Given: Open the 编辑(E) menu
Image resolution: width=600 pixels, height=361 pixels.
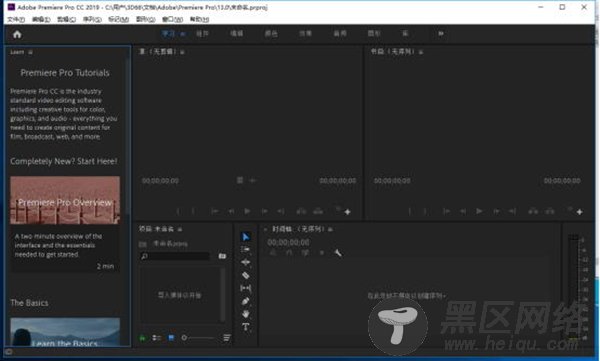Looking at the screenshot, I should coord(41,19).
